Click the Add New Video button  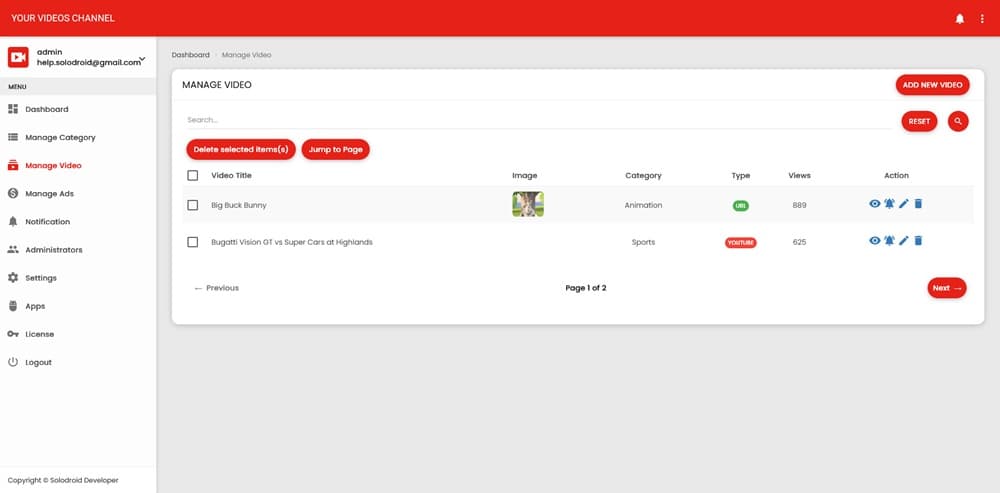[x=932, y=85]
